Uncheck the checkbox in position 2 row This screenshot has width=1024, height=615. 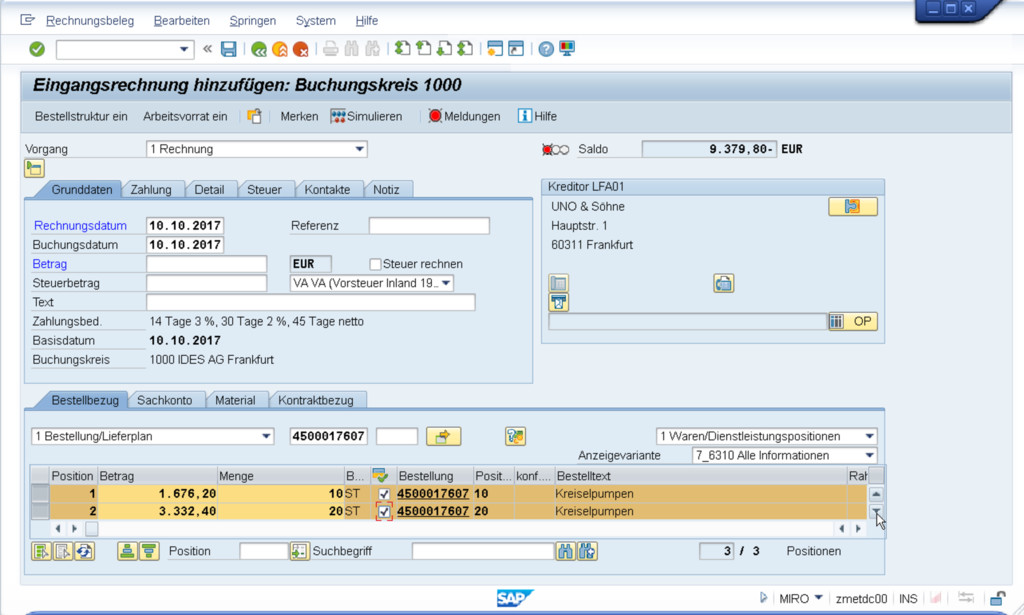click(384, 511)
